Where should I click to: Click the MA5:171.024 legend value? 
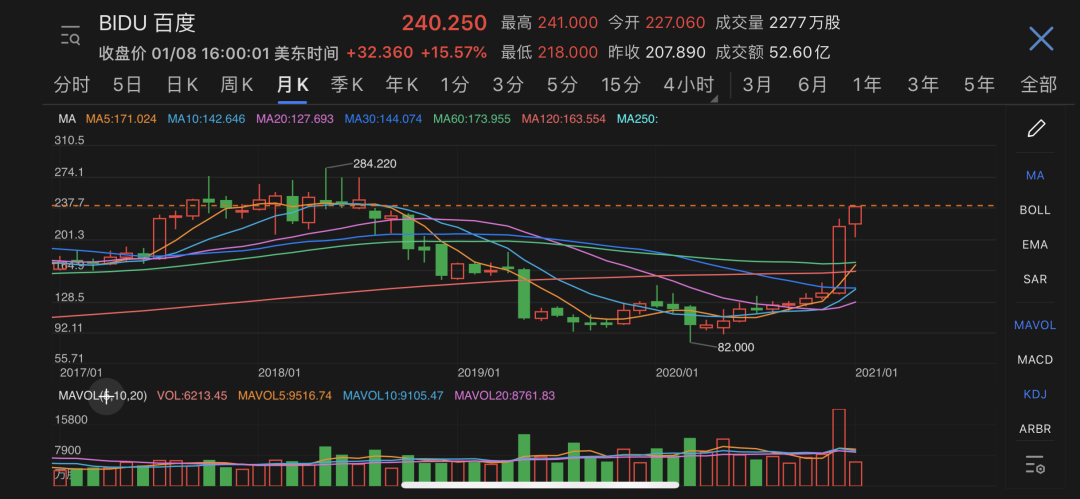coord(121,119)
